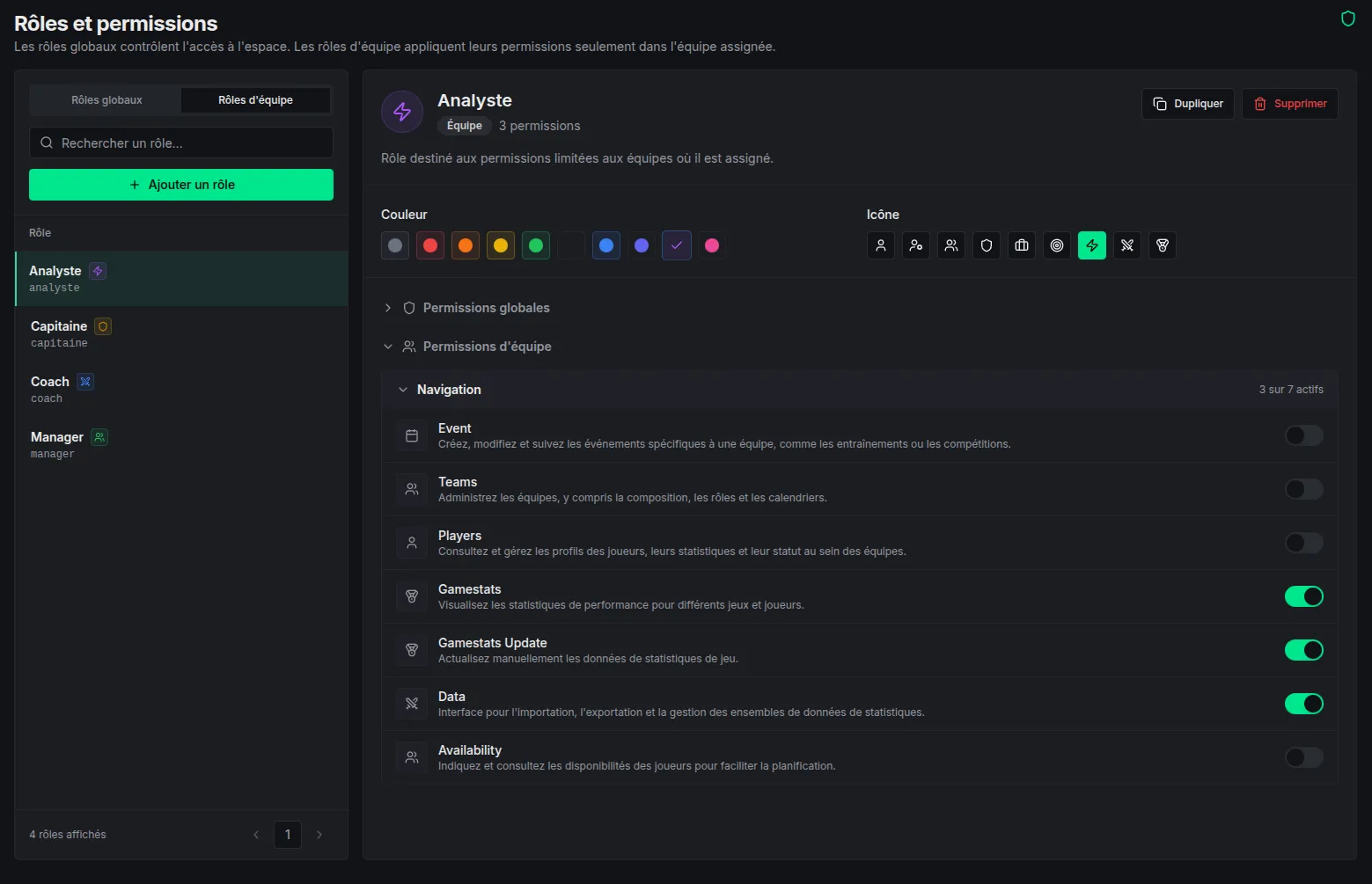
Task: Disable the Data permission toggle
Action: coord(1304,704)
